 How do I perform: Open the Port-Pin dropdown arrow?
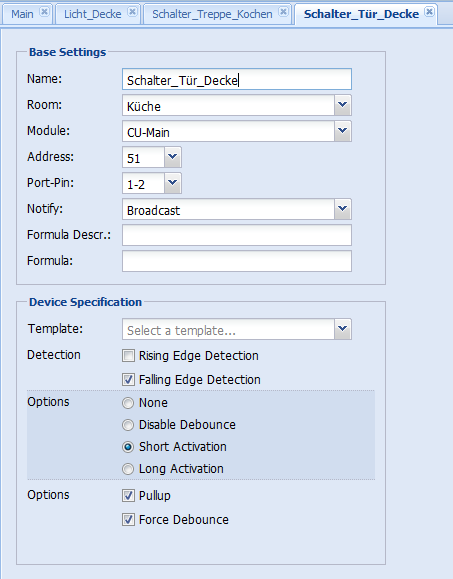pyautogui.click(x=172, y=183)
